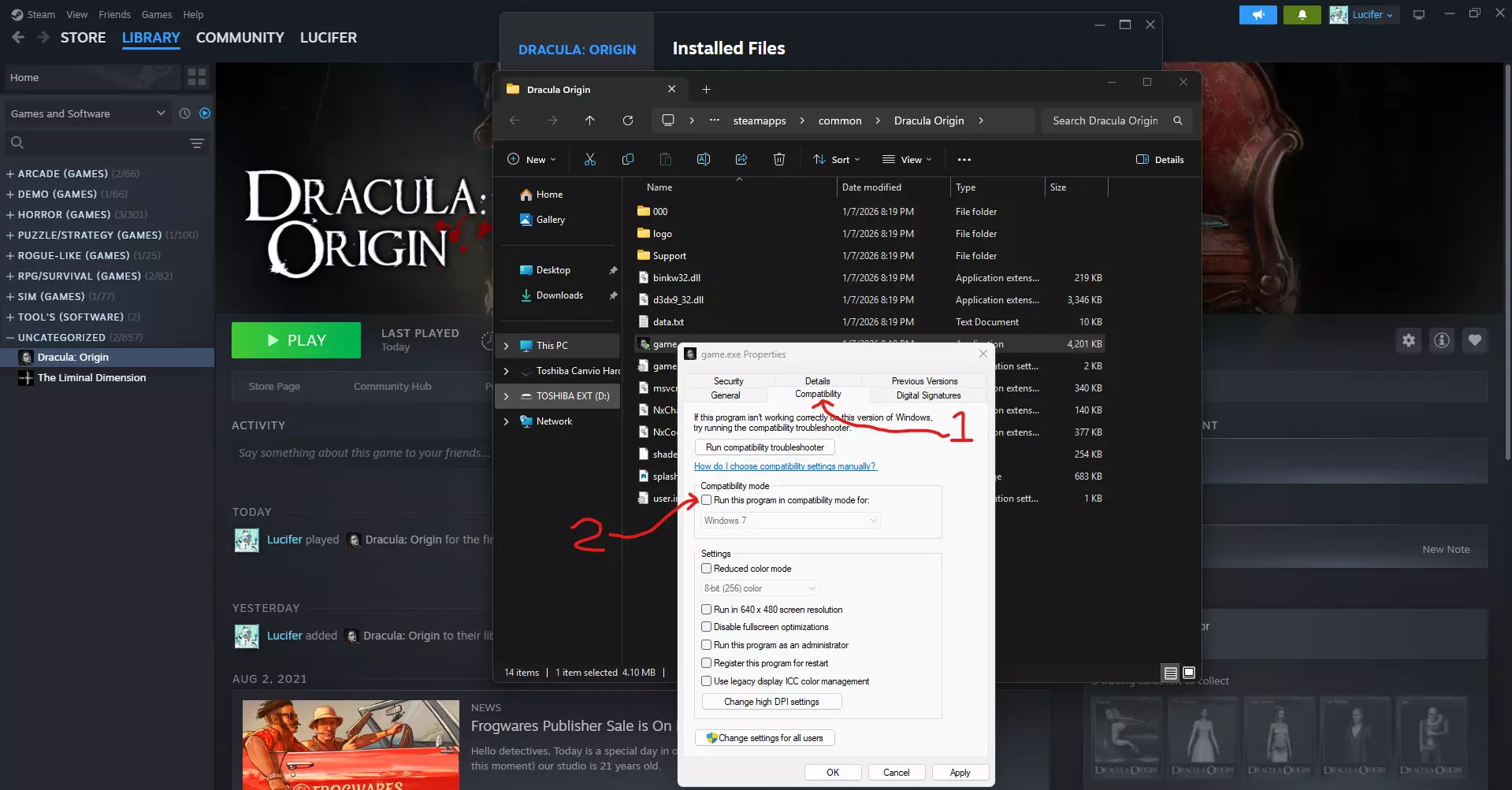The width and height of the screenshot is (1512, 790).
Task: Open the 8-bit (256) color dropdown
Action: (760, 588)
